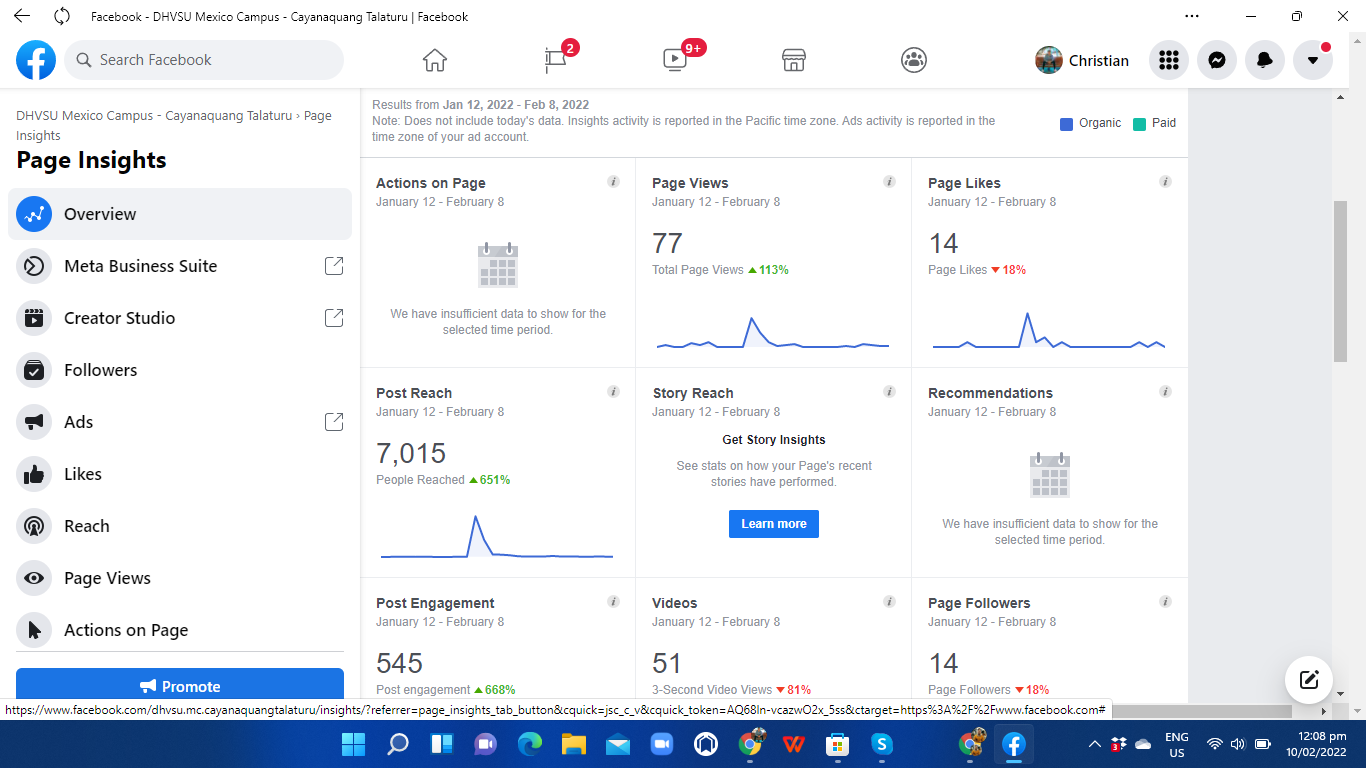This screenshot has height=768, width=1366.
Task: Show hidden system tray icons
Action: coord(1095,744)
